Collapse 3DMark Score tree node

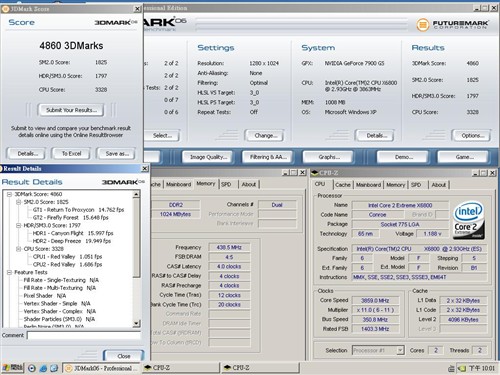point(9,194)
